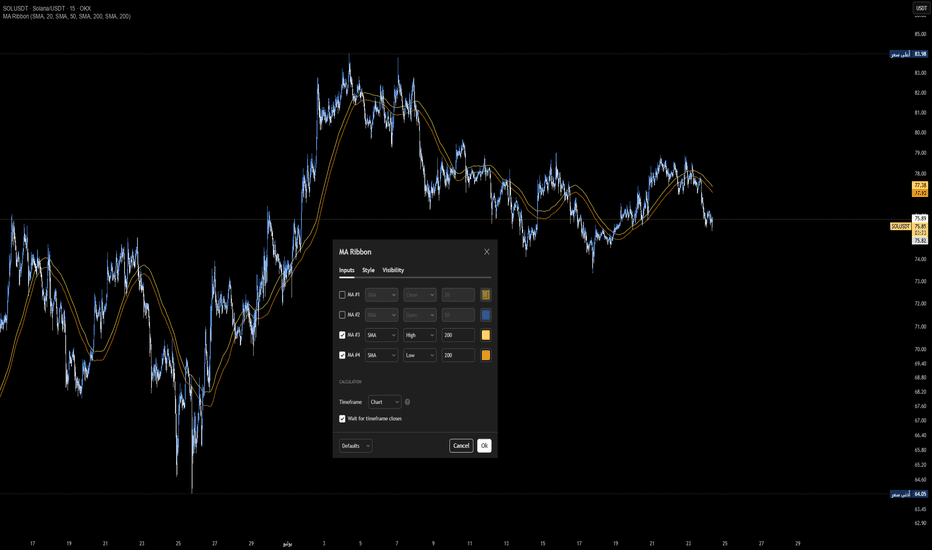
Task: Uncheck the MA #4 checkbox
Action: 342,355
